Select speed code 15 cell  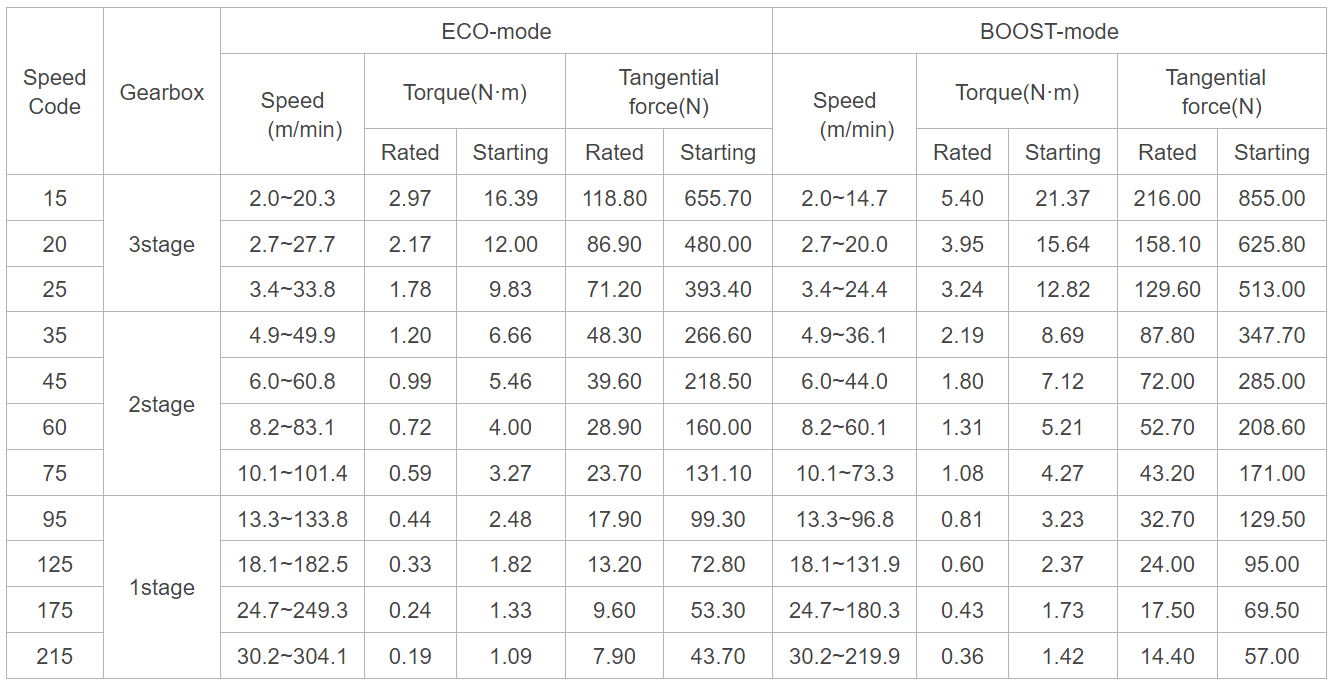tap(55, 198)
